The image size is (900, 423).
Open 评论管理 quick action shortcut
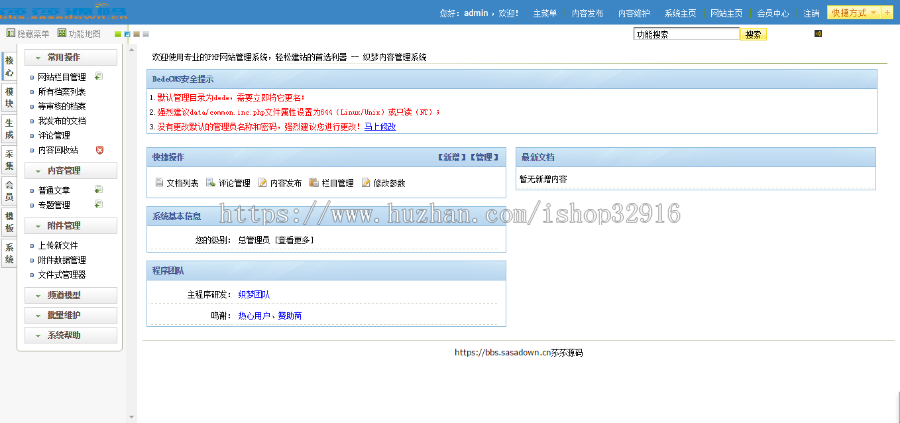pyautogui.click(x=228, y=183)
